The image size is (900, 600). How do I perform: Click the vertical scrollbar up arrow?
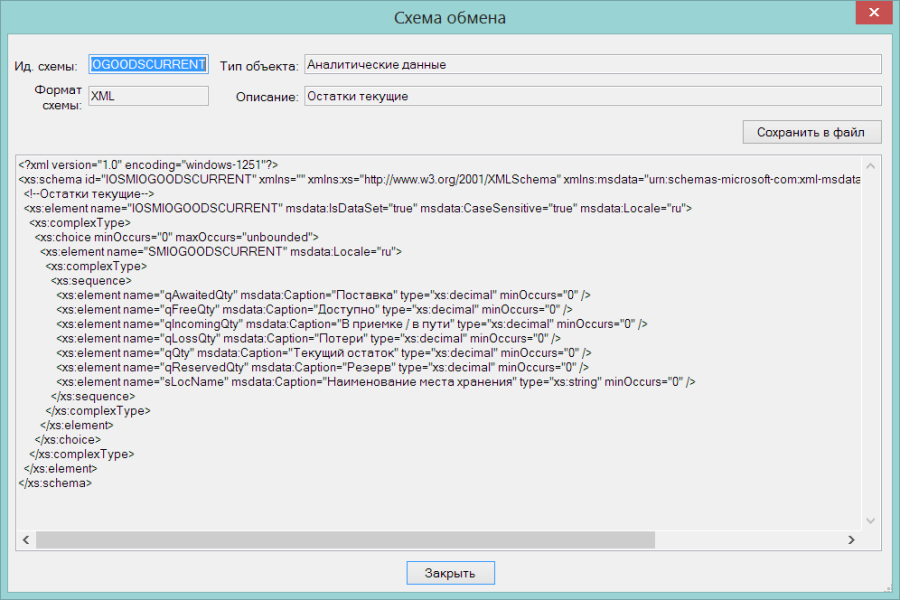(871, 167)
